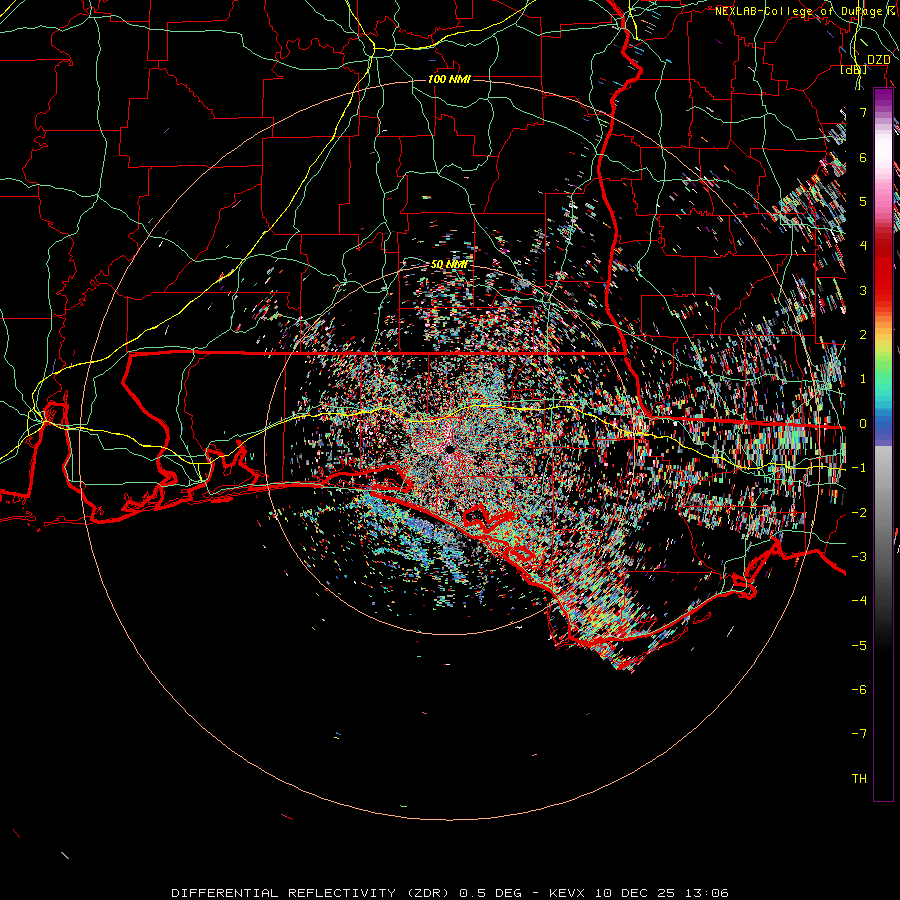Click the 3 value on color scale
The width and height of the screenshot is (900, 900).
[x=863, y=290]
